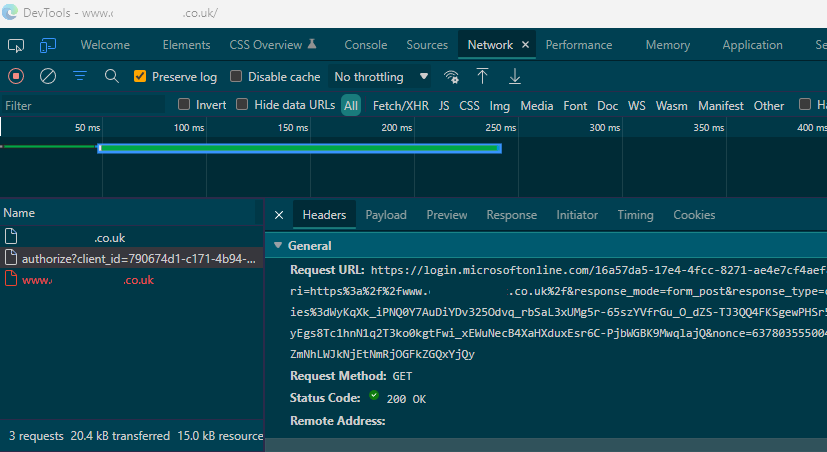Open the Sources tab
The height and width of the screenshot is (452, 827).
pos(427,45)
